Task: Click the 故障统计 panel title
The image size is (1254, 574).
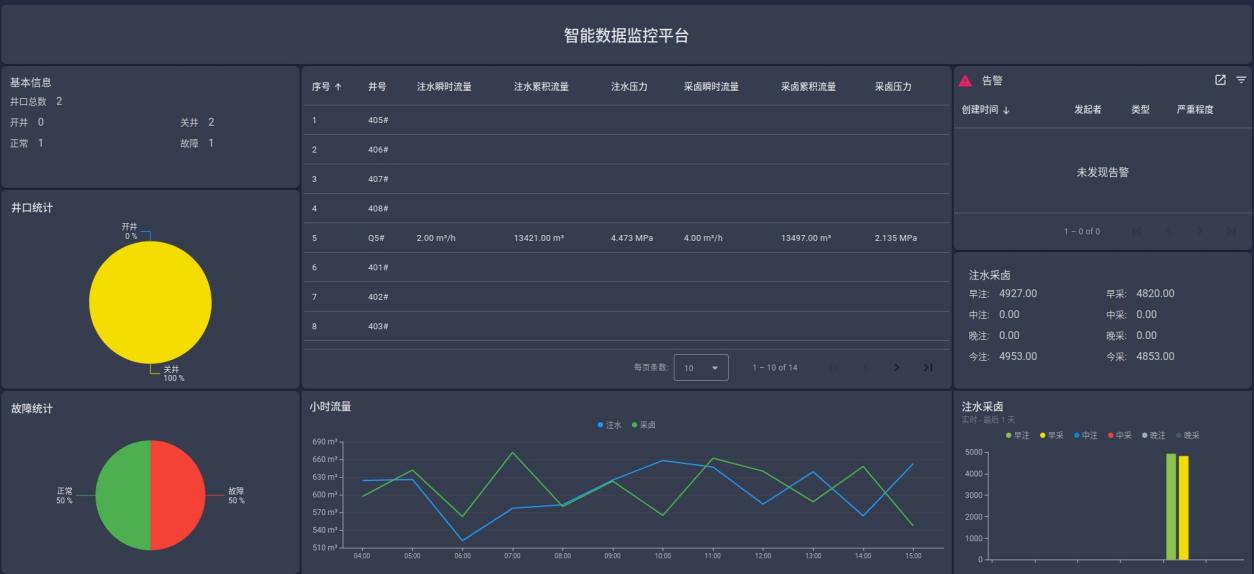Action: [32, 409]
